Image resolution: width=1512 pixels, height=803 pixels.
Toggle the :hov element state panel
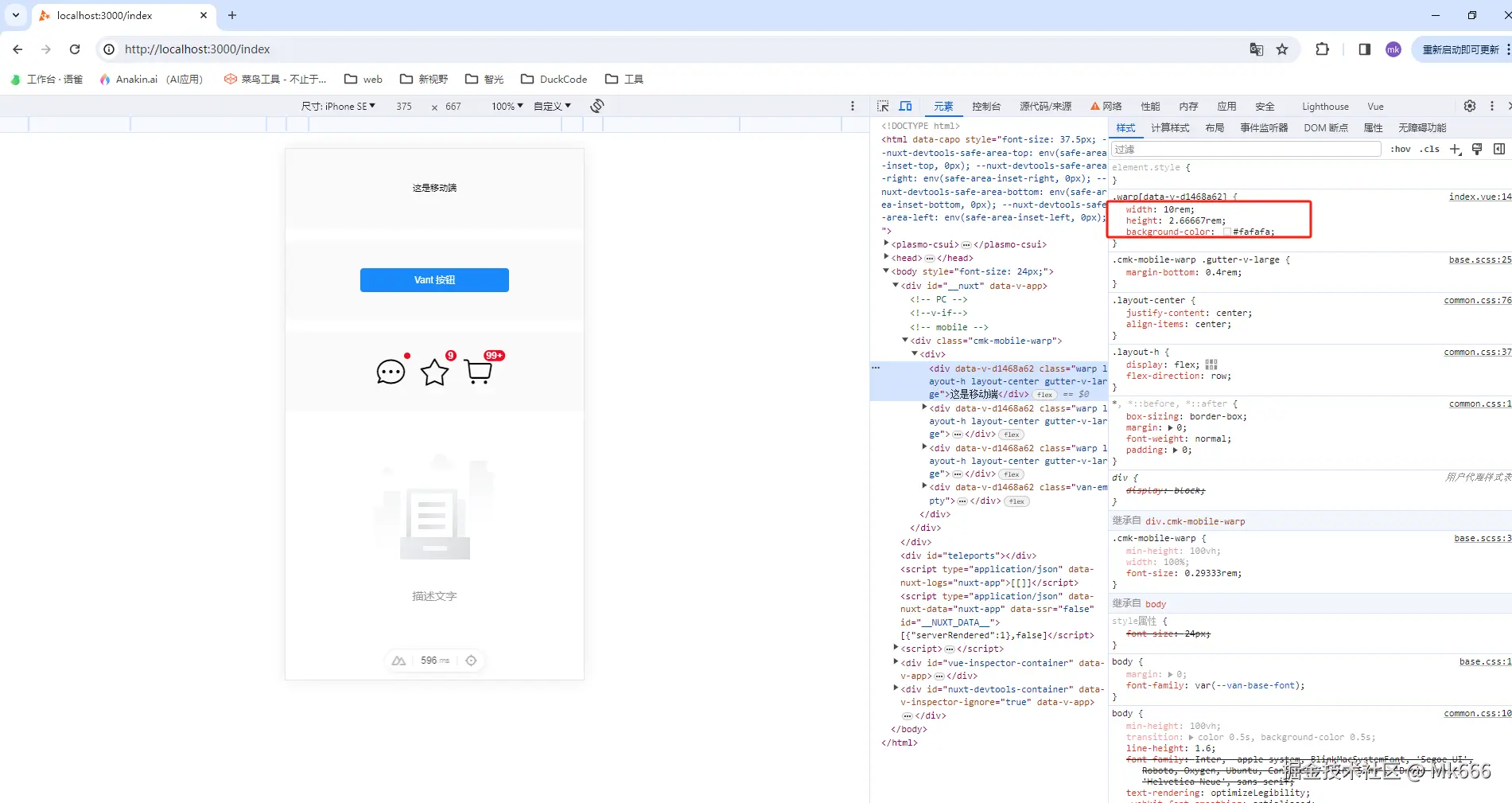1400,149
